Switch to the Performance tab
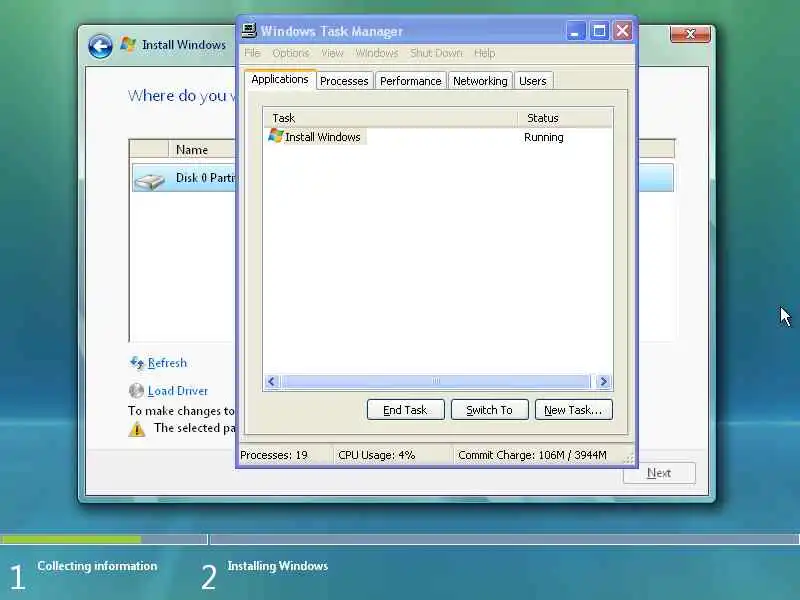The width and height of the screenshot is (800, 600). [411, 81]
